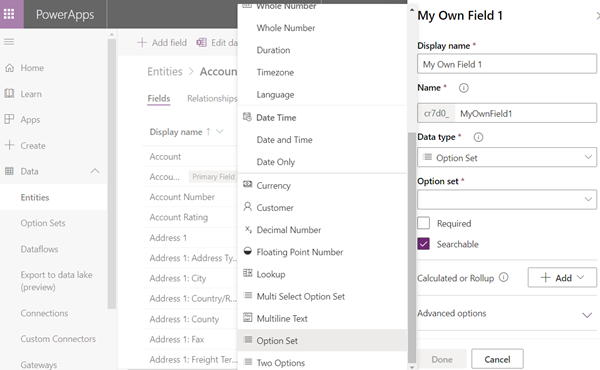Image resolution: width=600 pixels, height=370 pixels.
Task: Open the Display name column filter chevron
Action: [220, 132]
